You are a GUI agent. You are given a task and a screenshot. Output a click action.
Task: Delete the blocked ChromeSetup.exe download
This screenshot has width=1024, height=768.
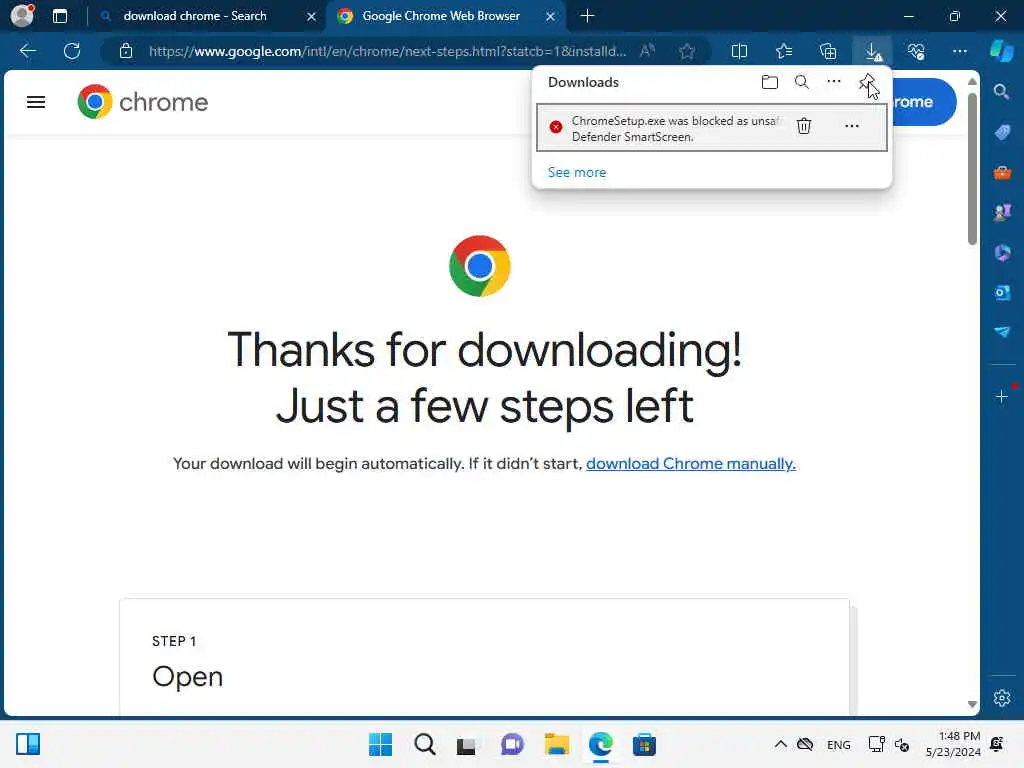coord(804,126)
